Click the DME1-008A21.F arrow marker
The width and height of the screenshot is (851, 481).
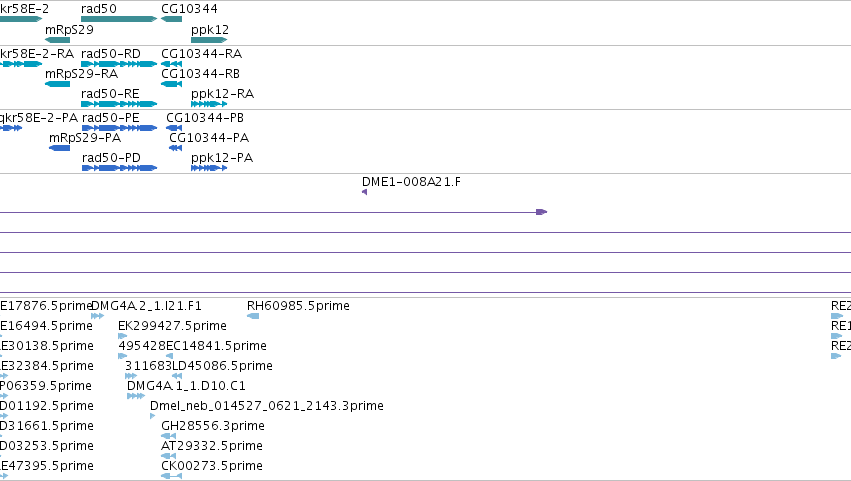click(x=365, y=192)
